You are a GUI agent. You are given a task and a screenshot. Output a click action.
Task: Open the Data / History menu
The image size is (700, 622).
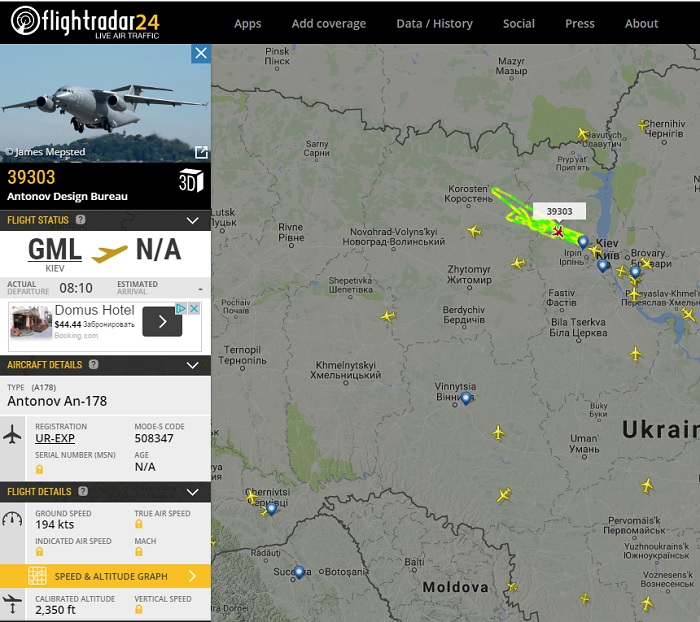[434, 24]
